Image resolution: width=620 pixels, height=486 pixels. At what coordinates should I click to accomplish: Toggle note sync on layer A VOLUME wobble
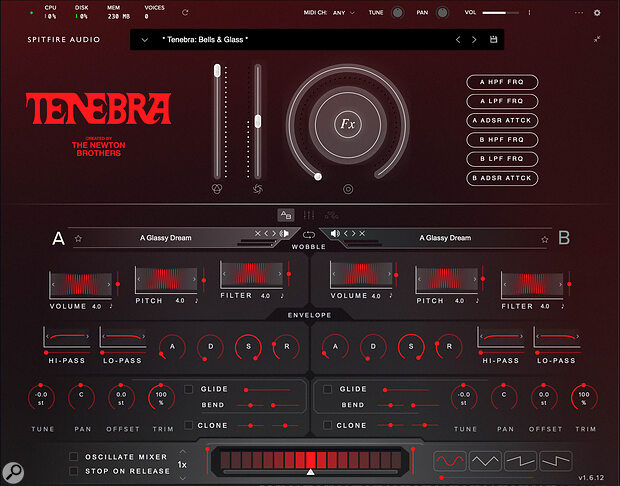click(x=111, y=306)
